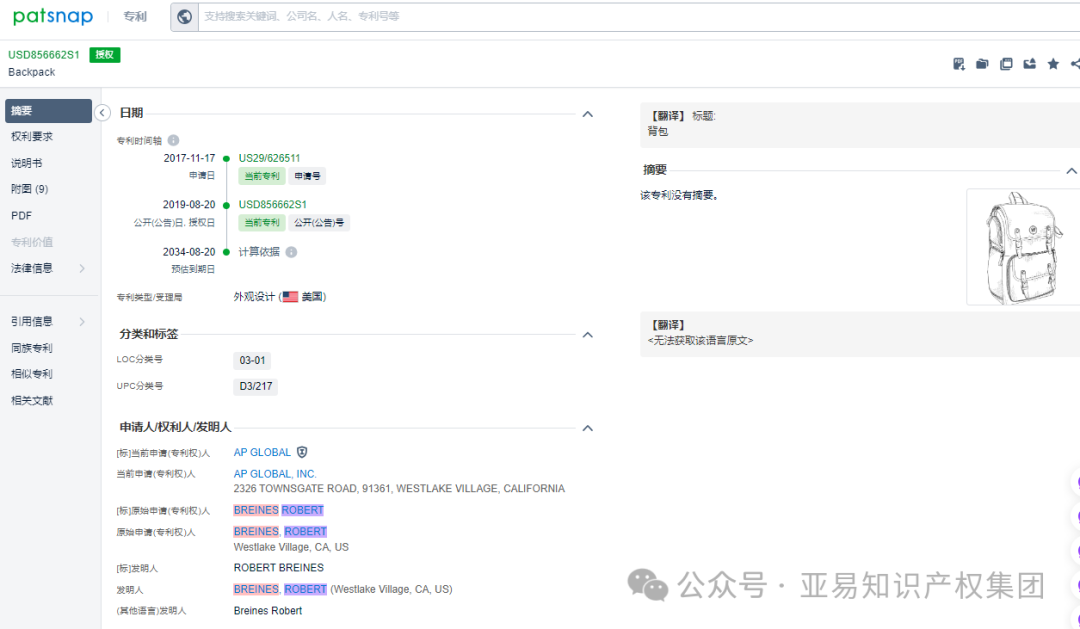Open the patent compare view icon
This screenshot has height=629, width=1080.
1006,63
